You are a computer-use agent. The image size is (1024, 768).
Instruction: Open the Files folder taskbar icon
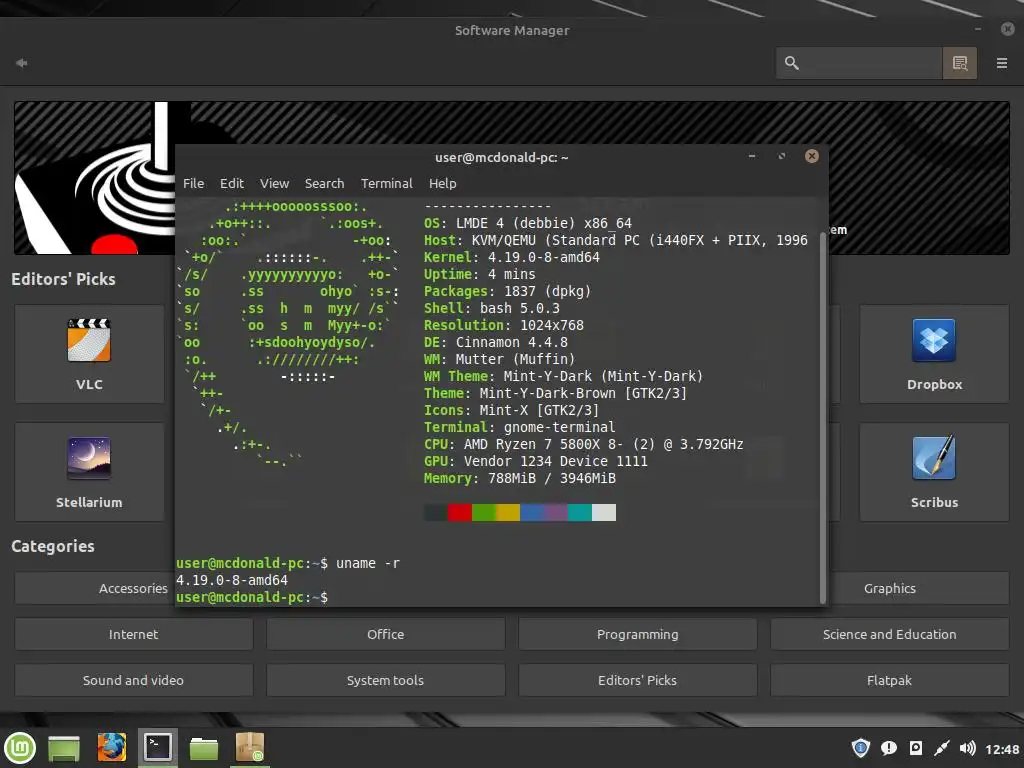(204, 748)
